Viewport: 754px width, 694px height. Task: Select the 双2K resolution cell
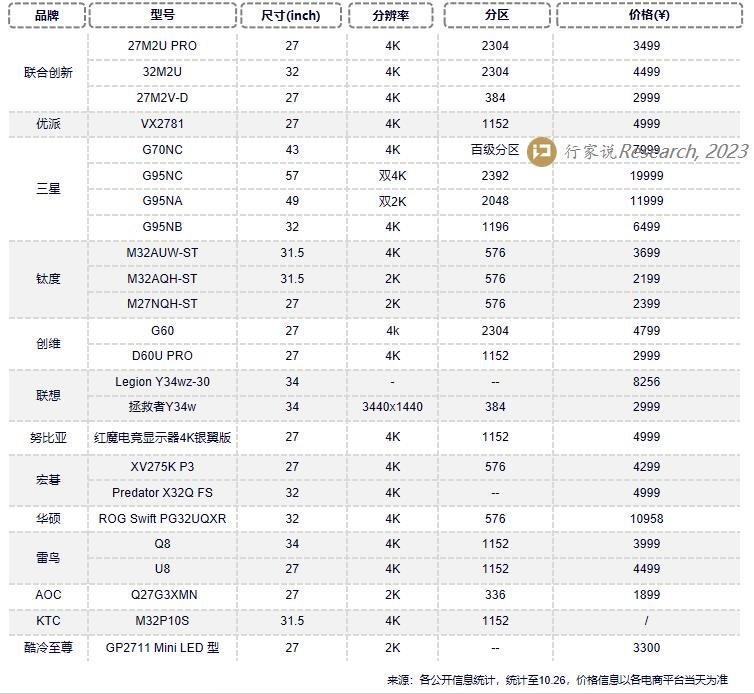click(392, 201)
